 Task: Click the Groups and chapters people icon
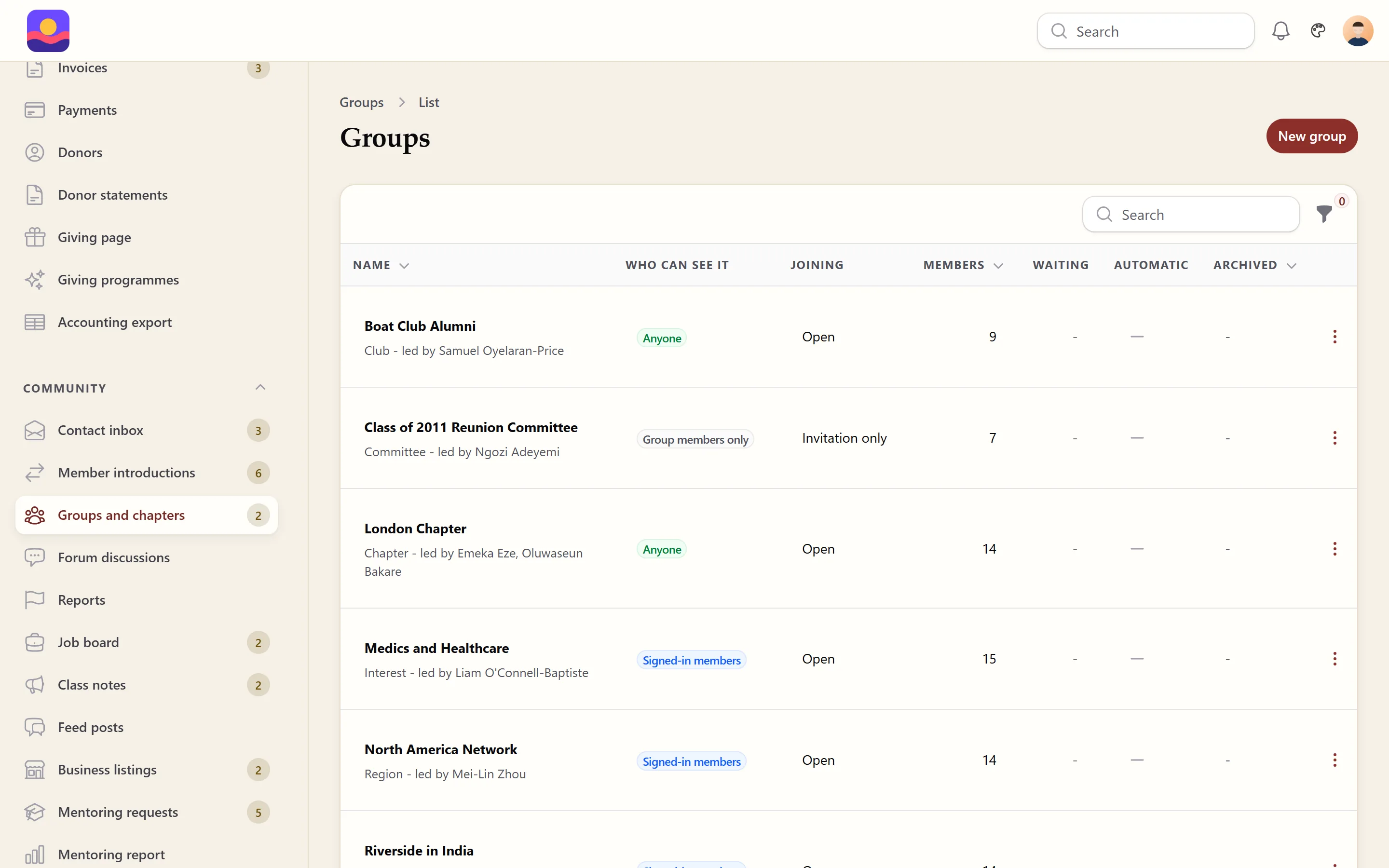pos(34,515)
